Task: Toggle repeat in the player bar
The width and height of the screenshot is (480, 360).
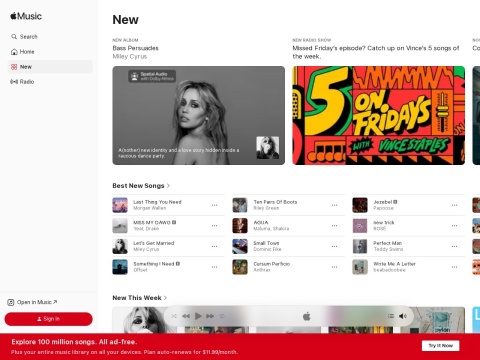Action: [222, 316]
